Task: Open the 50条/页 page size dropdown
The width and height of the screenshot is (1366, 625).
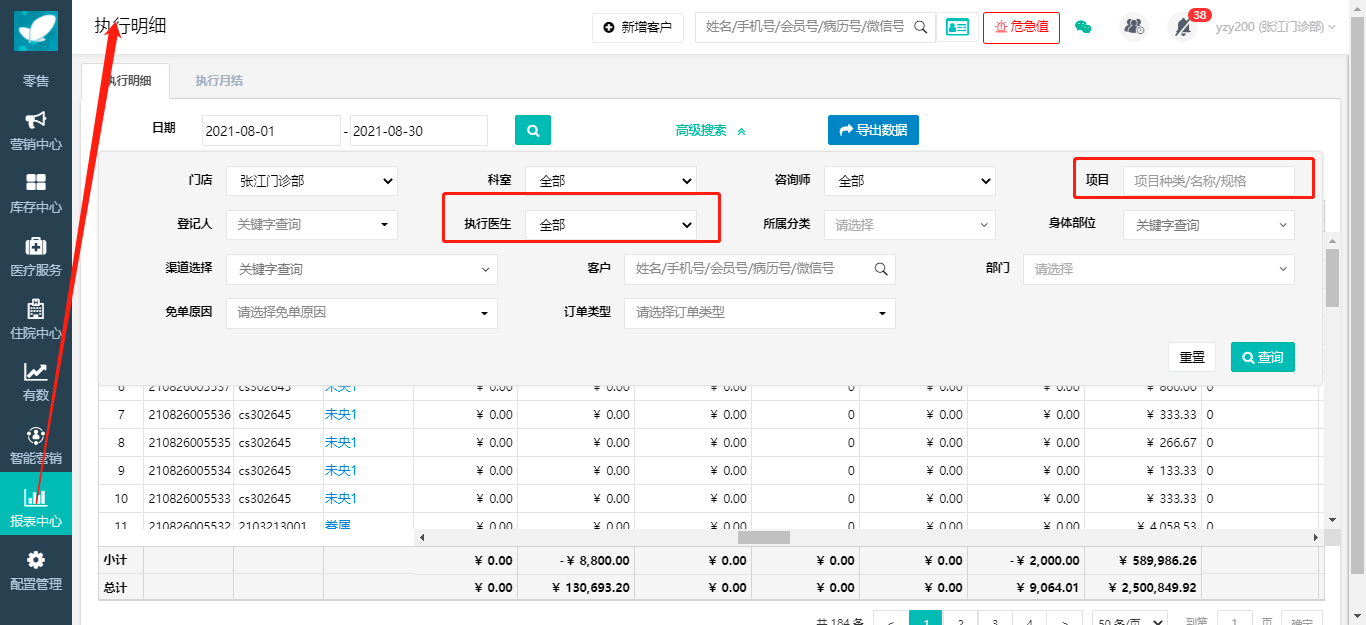Action: [x=1130, y=620]
